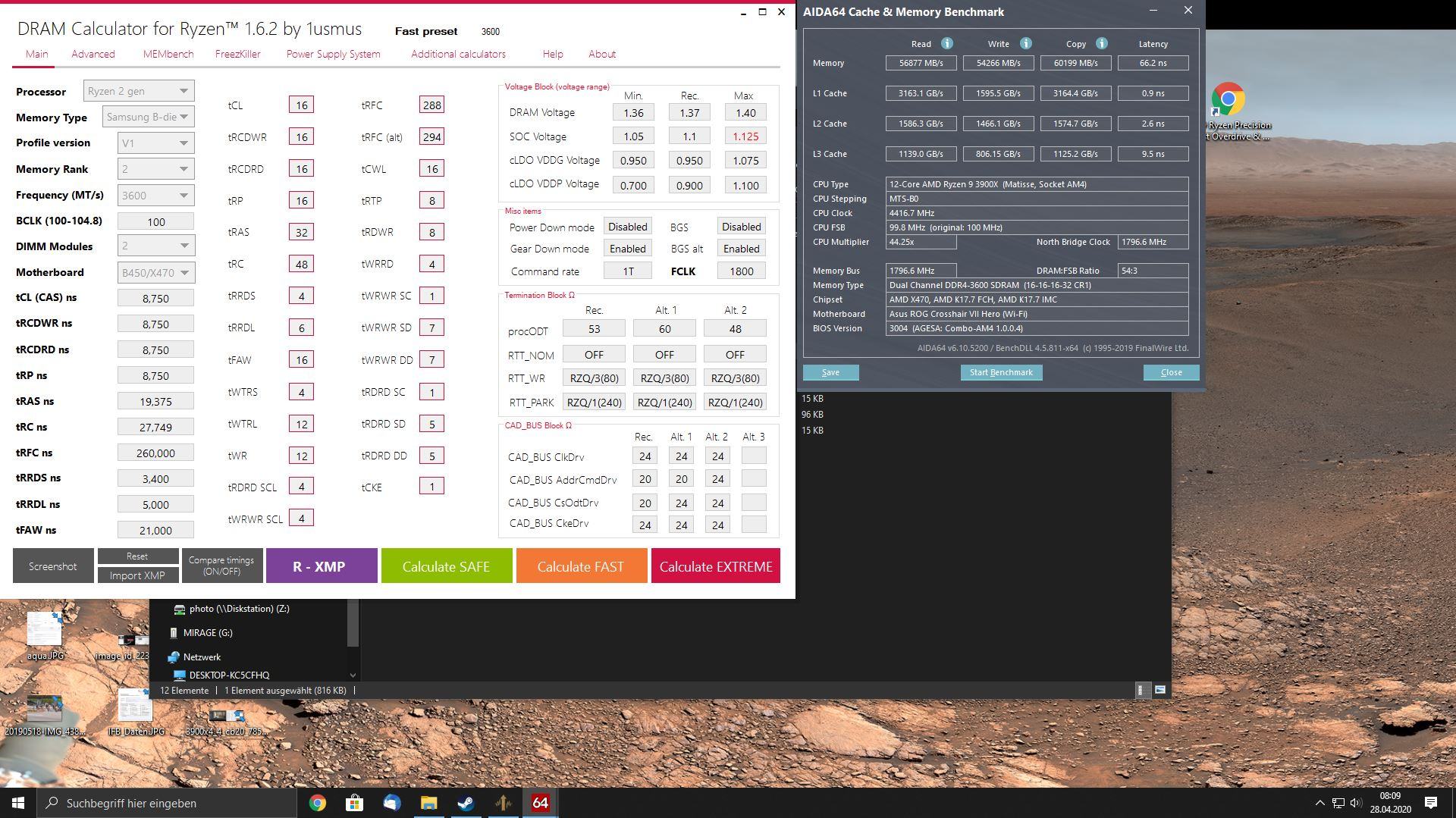Image resolution: width=1456 pixels, height=818 pixels.
Task: Select Netzwerk in Explorer tree
Action: (x=202, y=657)
